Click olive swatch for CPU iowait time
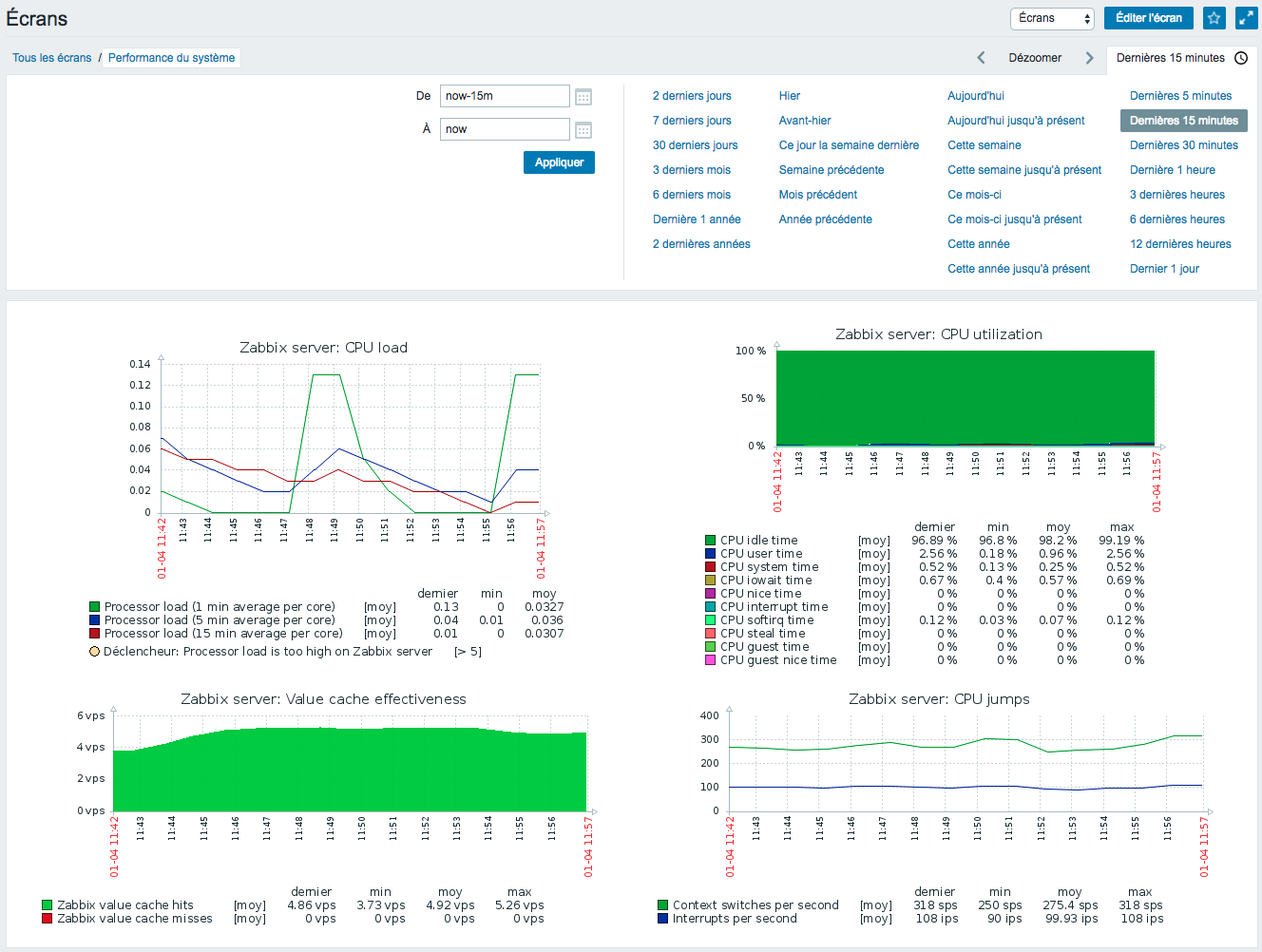 pos(710,581)
